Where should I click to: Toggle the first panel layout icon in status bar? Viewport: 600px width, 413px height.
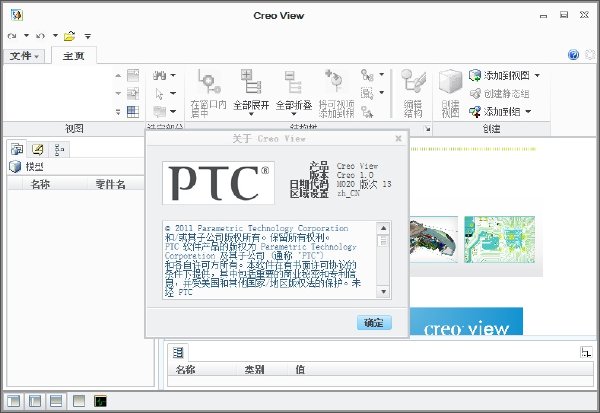pos(13,401)
